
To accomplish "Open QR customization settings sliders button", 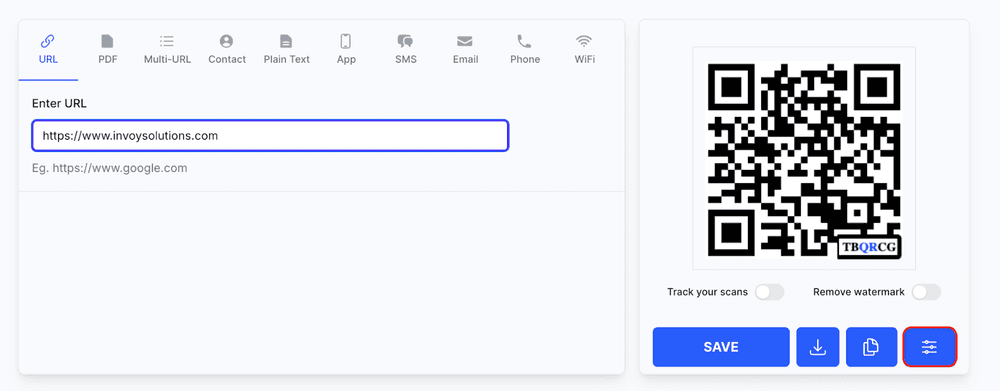I will [x=929, y=347].
